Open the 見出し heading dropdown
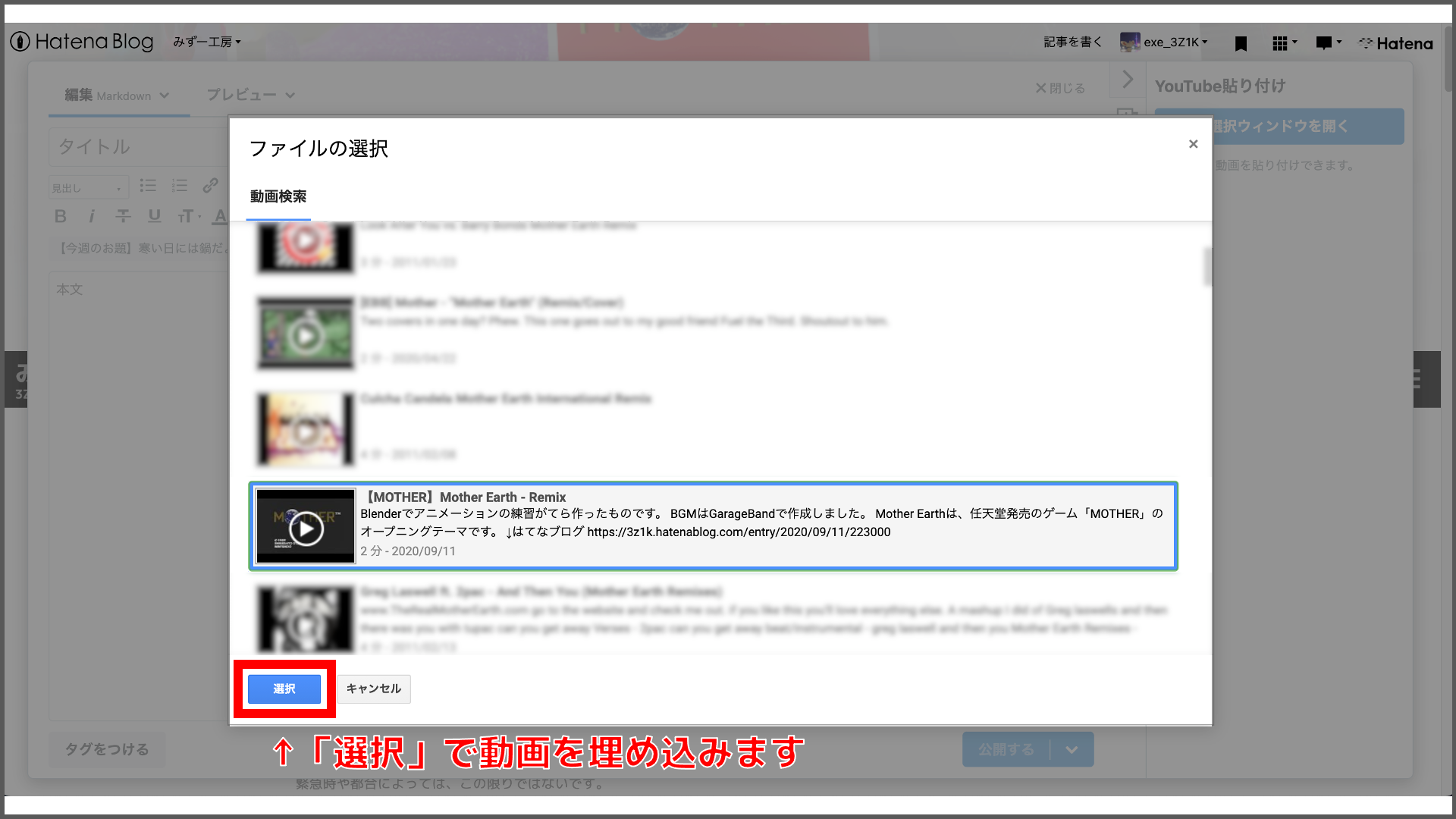The image size is (1456, 819). coord(87,187)
